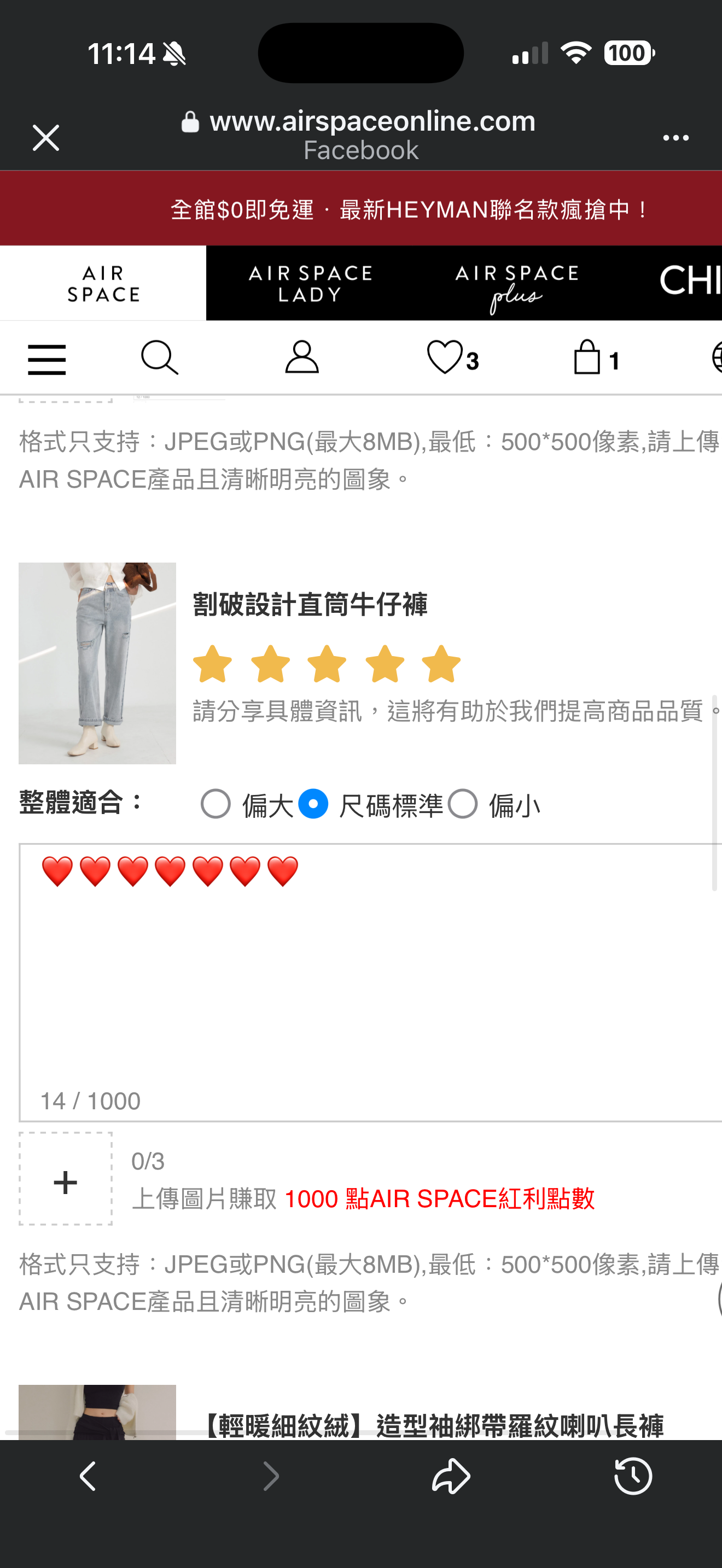Set the jeans rating to three stars
The height and width of the screenshot is (1568, 722).
(x=327, y=664)
